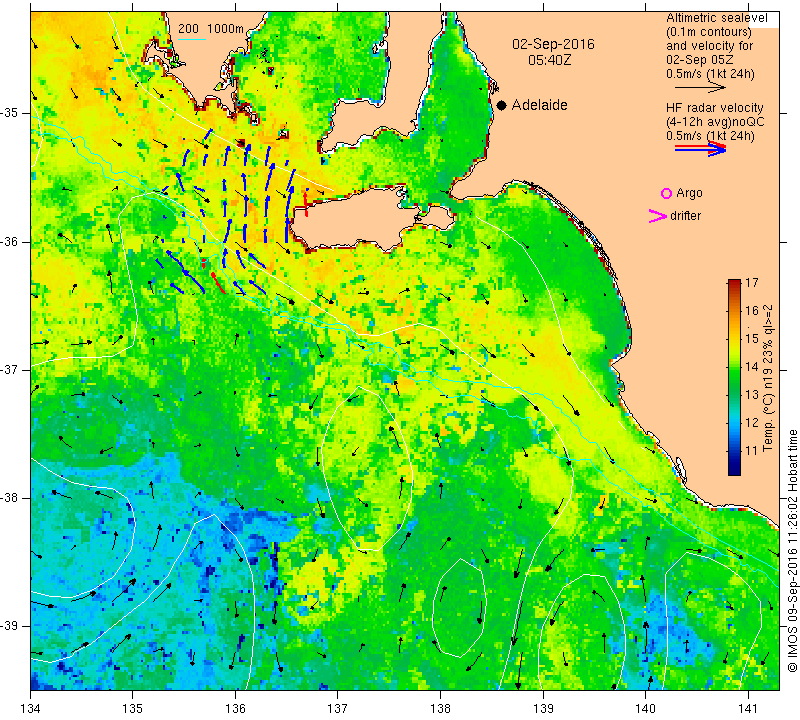800x720 pixels.
Task: Click the '-36' latitude axis label
Action: pos(10,241)
